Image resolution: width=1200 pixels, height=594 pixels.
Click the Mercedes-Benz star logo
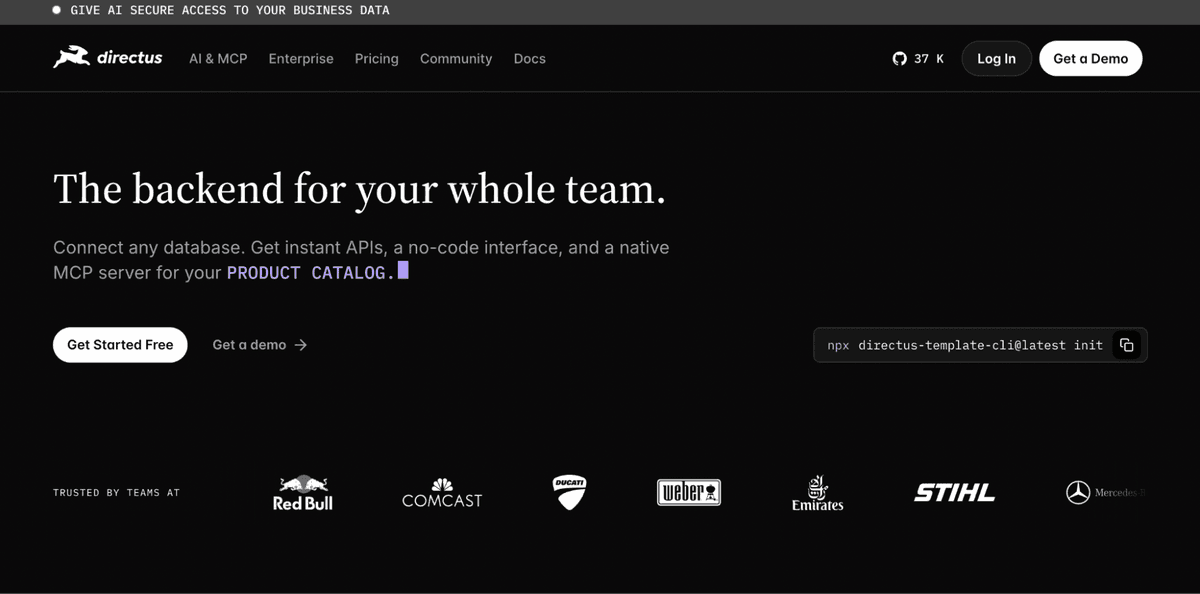[1078, 493]
